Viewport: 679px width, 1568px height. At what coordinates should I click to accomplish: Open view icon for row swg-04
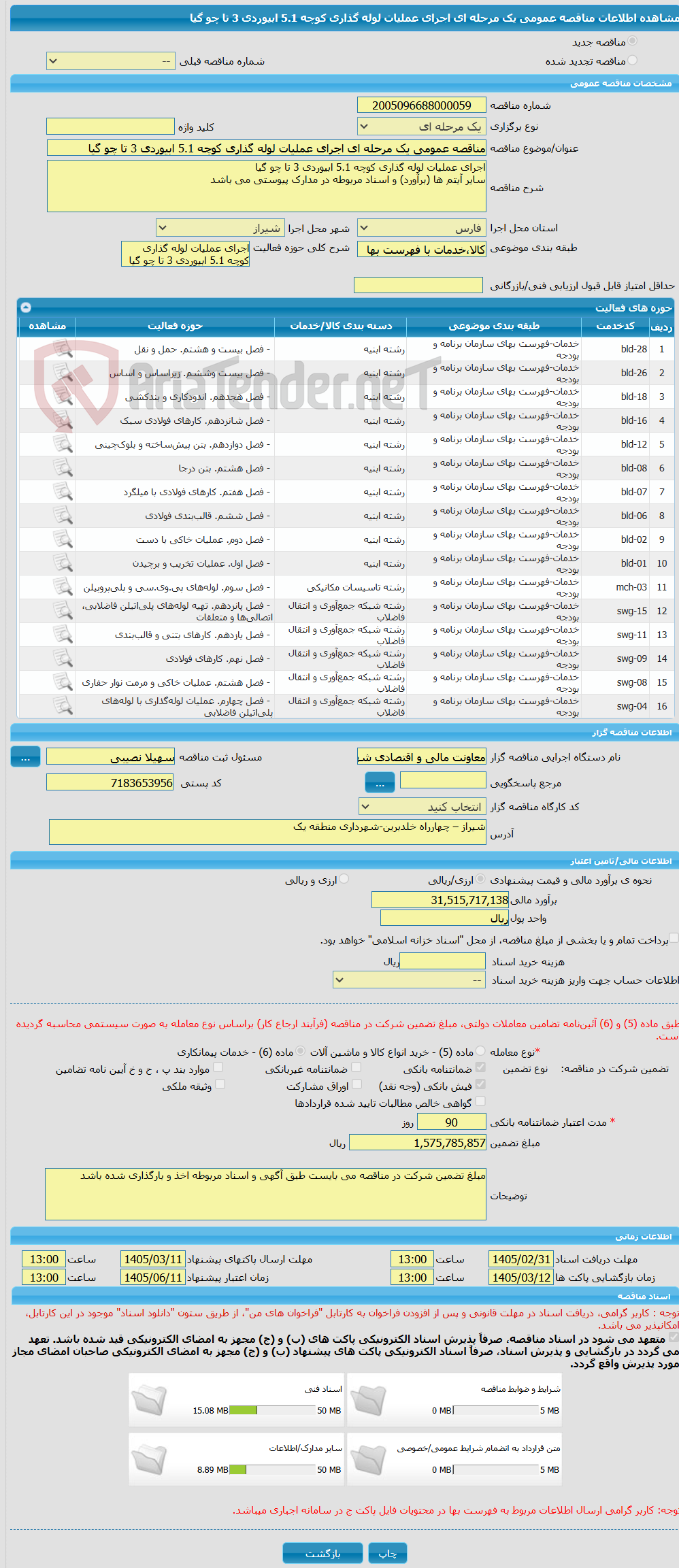pyautogui.click(x=63, y=706)
